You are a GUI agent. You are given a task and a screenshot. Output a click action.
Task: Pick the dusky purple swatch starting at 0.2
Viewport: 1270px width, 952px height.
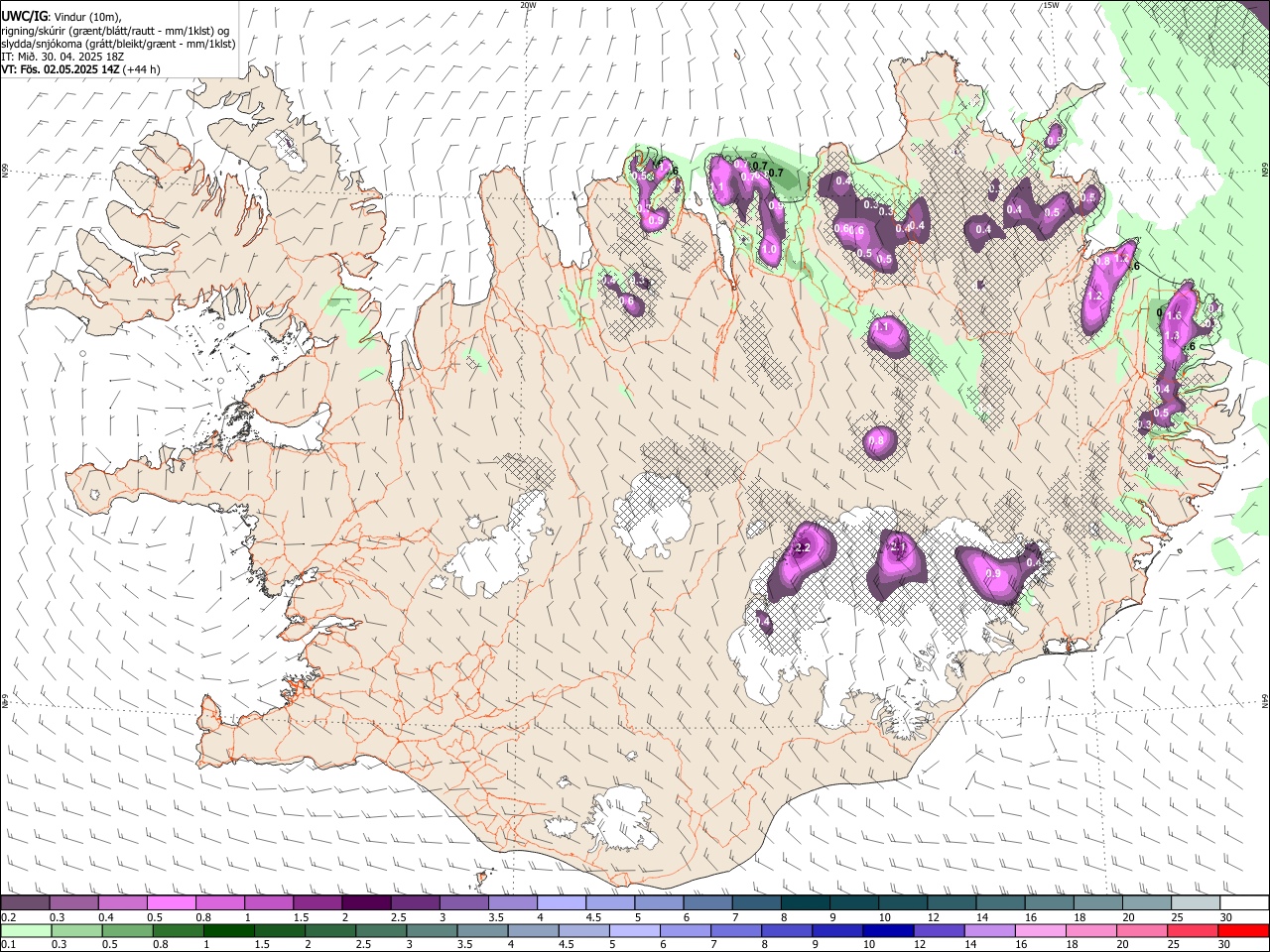[x=25, y=903]
